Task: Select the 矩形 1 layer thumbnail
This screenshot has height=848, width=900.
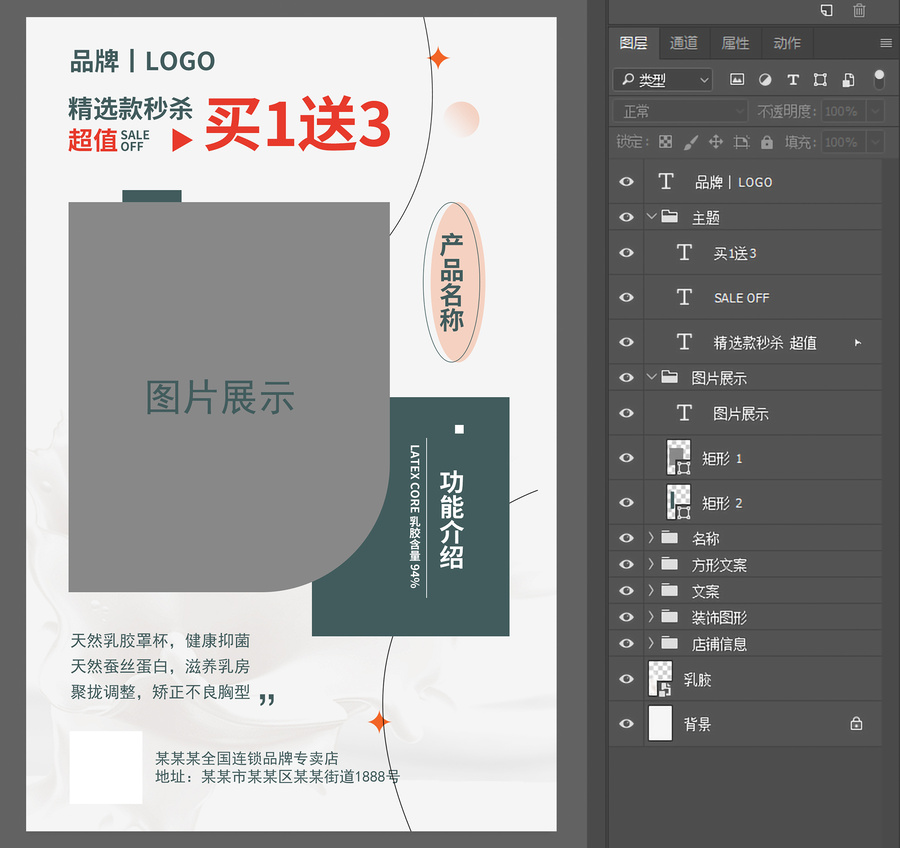Action: [678, 458]
